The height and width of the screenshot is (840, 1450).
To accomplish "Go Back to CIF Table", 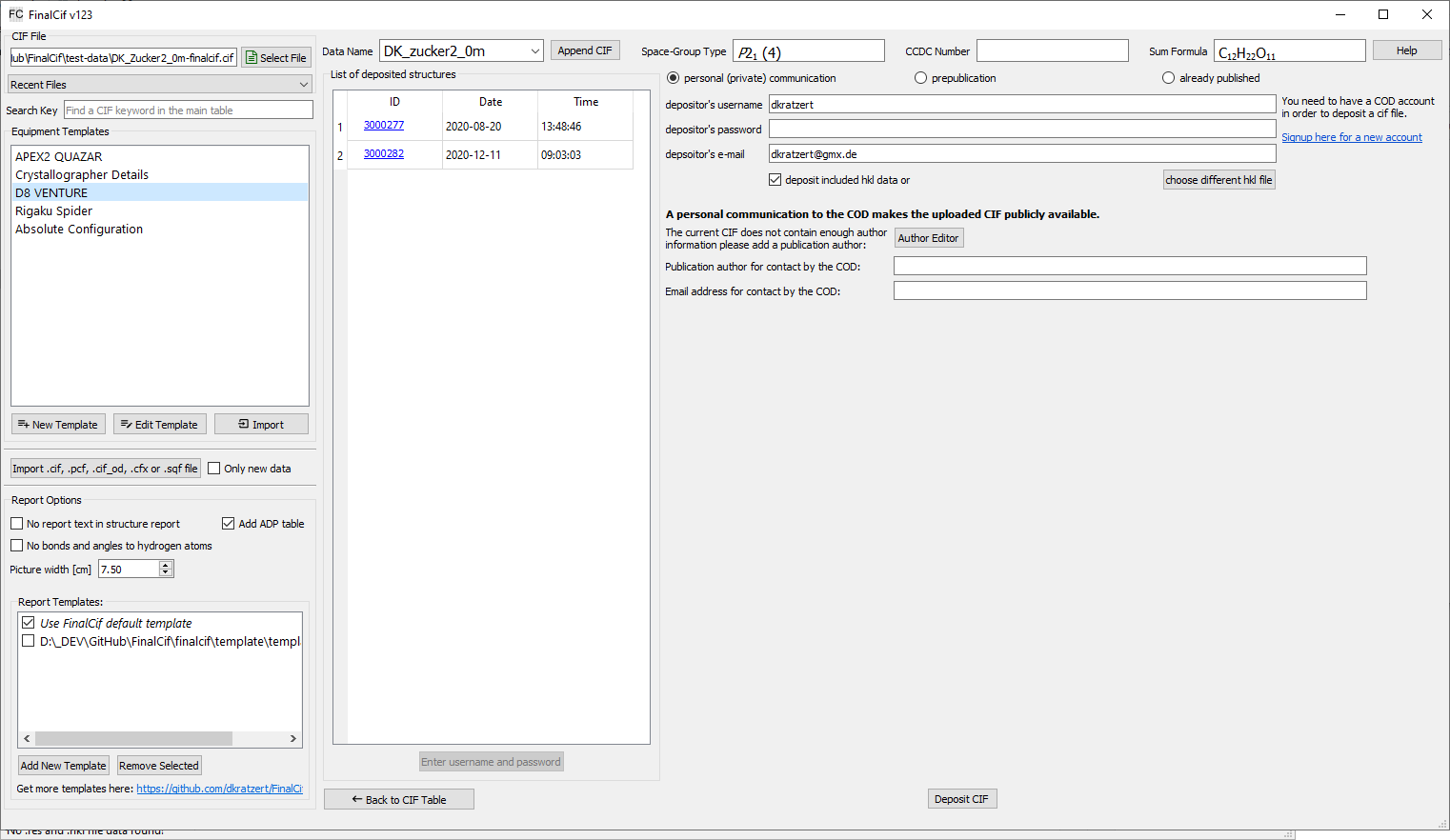I will (398, 800).
